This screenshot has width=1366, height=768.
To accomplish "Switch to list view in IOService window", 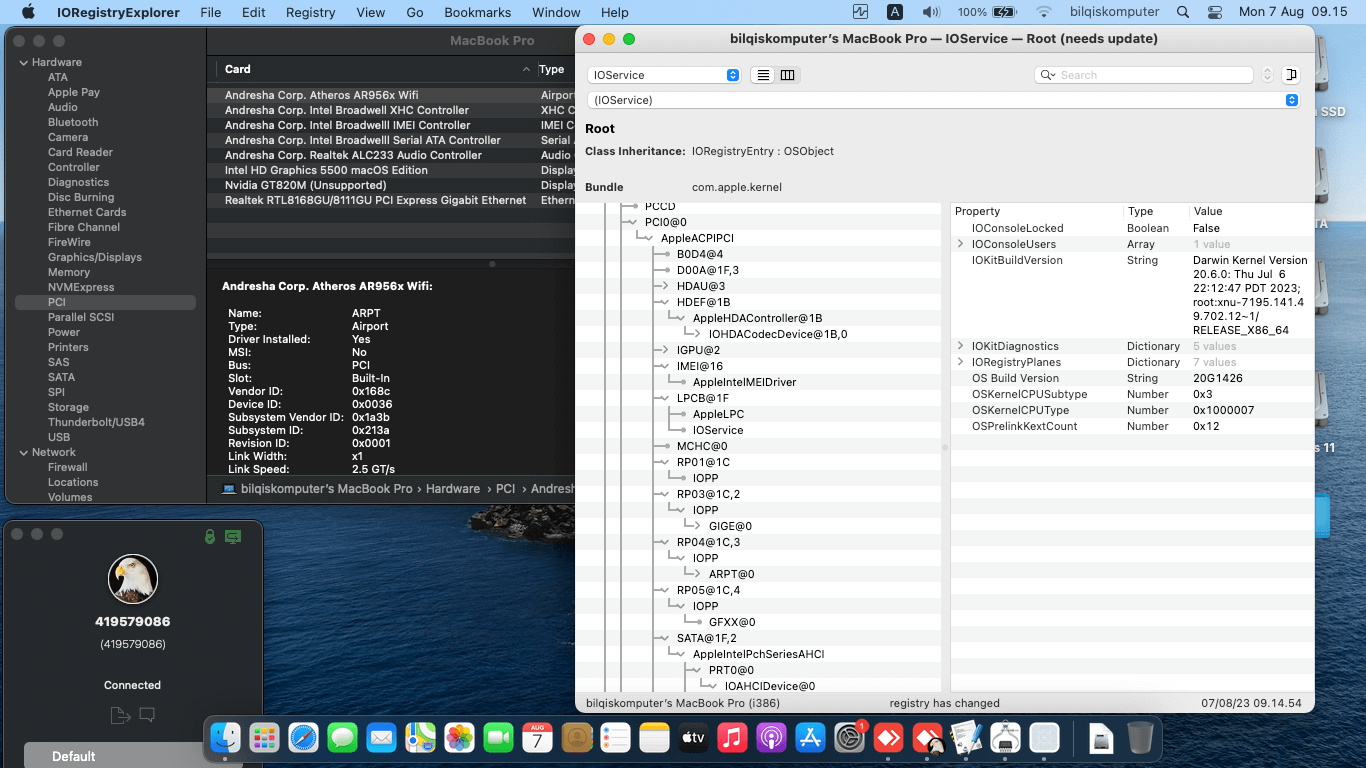I will pyautogui.click(x=763, y=75).
